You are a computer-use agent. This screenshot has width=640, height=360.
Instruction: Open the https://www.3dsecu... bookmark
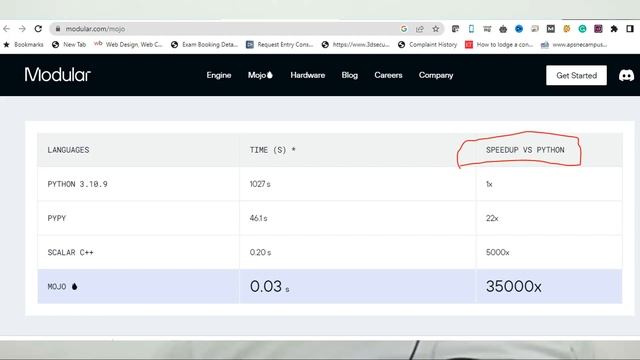point(355,44)
